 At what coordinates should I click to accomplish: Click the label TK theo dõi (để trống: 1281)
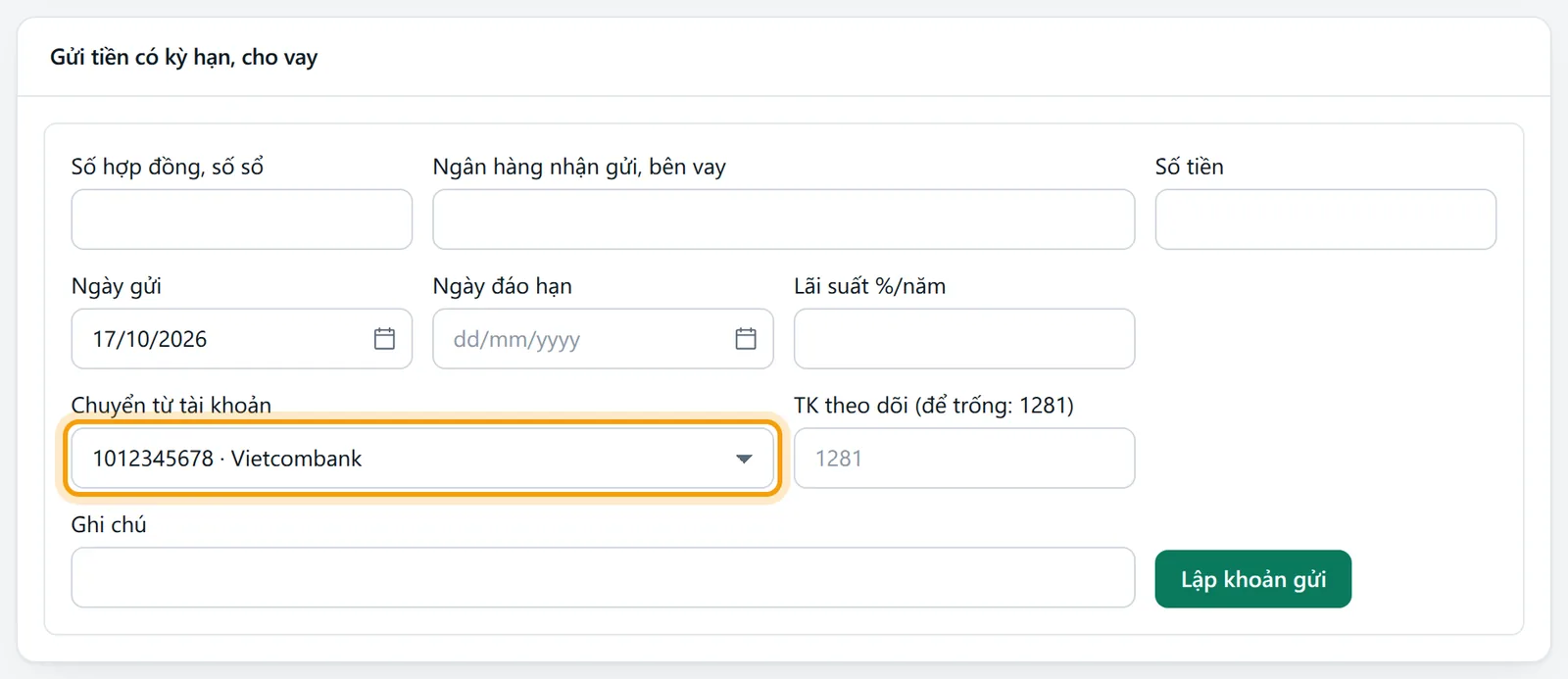click(x=934, y=405)
